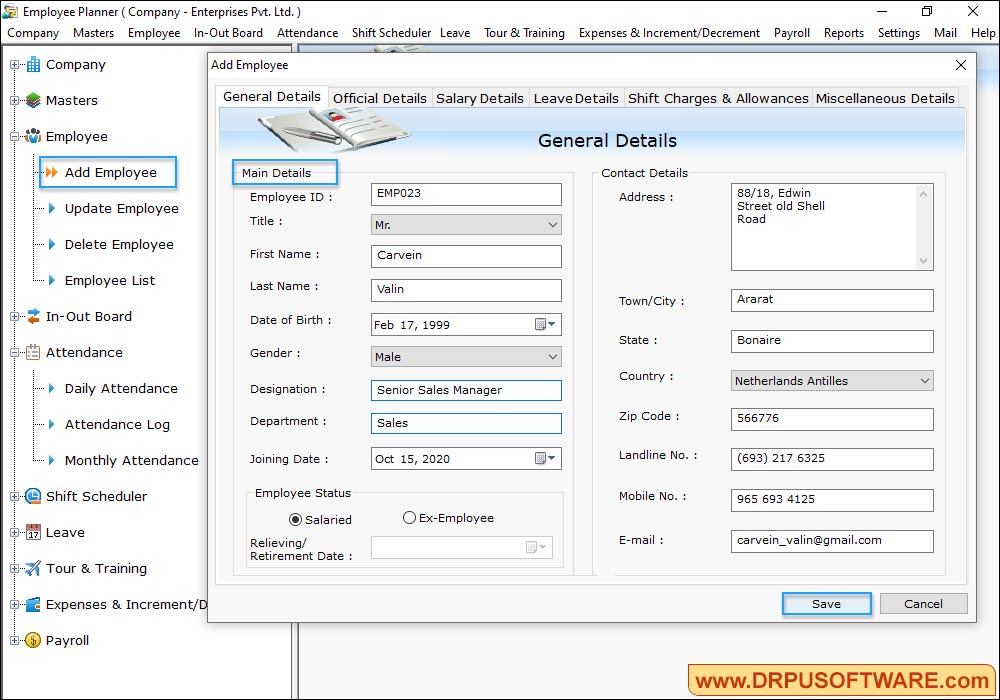Select the Ex-Employee radio button
The height and width of the screenshot is (700, 1000).
point(409,517)
